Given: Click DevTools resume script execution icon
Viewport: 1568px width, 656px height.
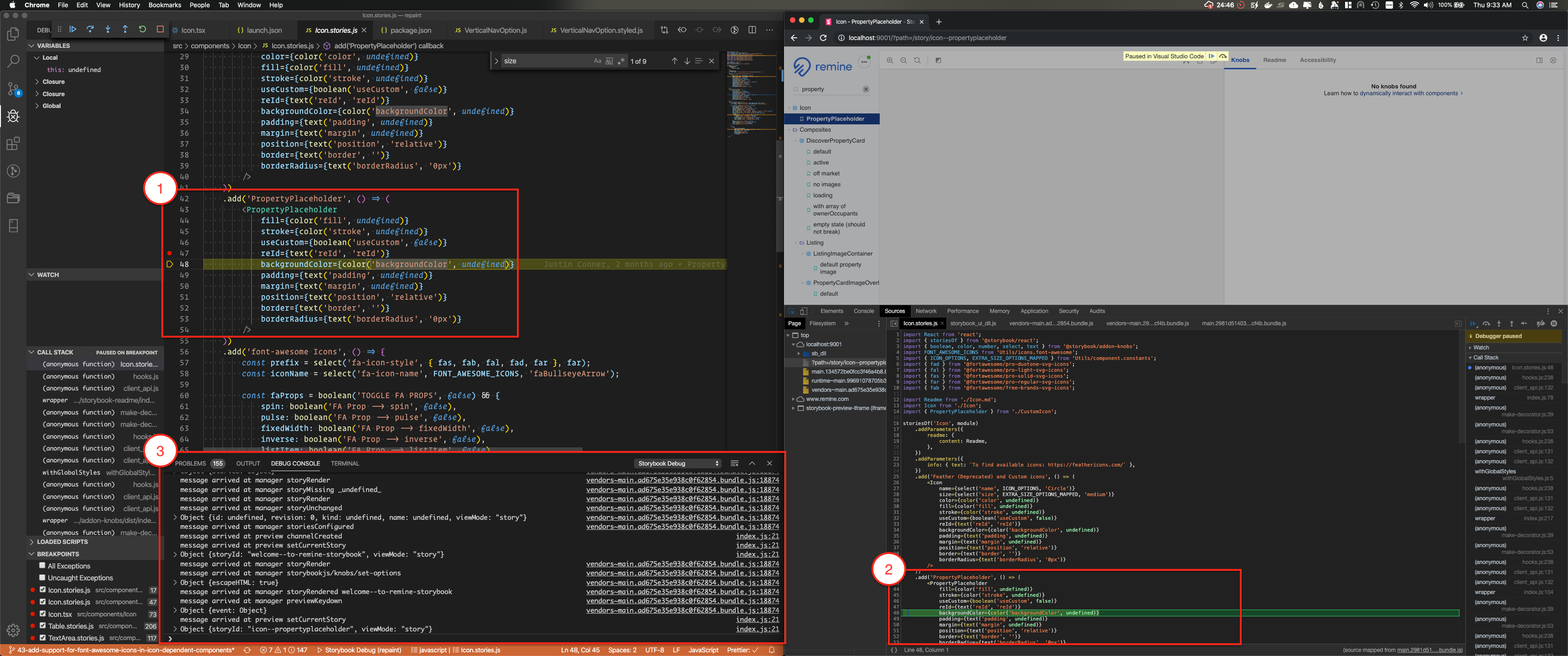Looking at the screenshot, I should click(1473, 324).
